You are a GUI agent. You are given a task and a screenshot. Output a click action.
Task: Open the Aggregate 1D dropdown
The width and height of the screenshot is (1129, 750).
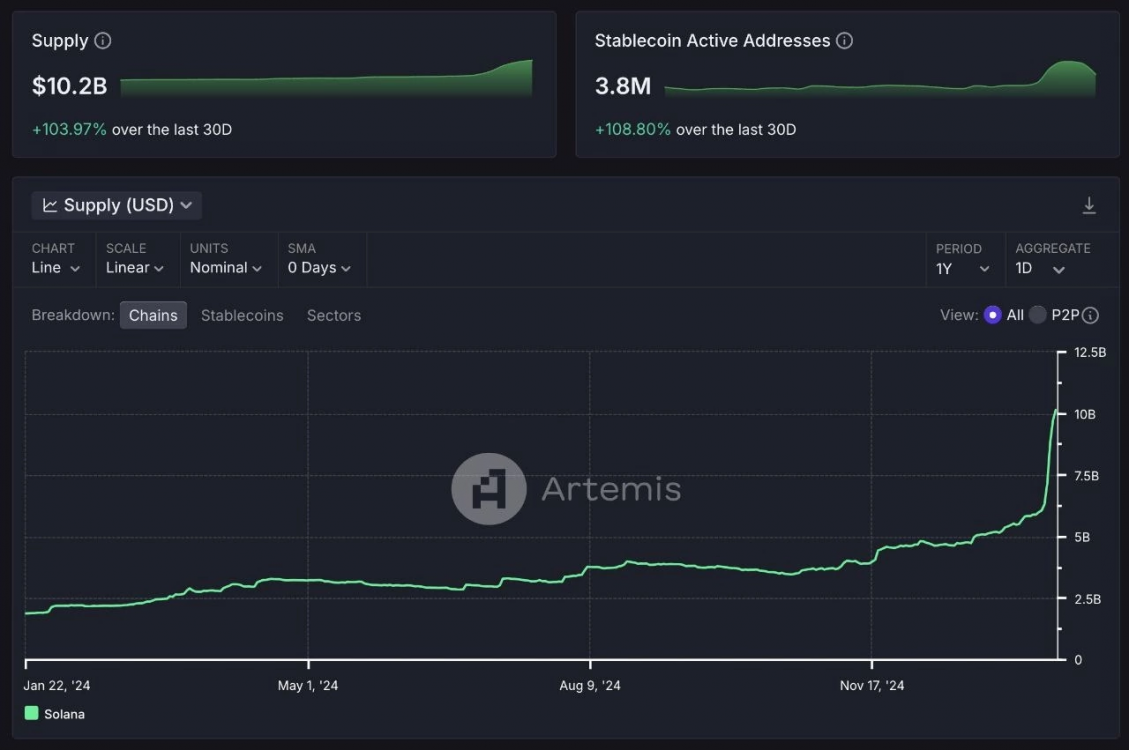pyautogui.click(x=1040, y=268)
